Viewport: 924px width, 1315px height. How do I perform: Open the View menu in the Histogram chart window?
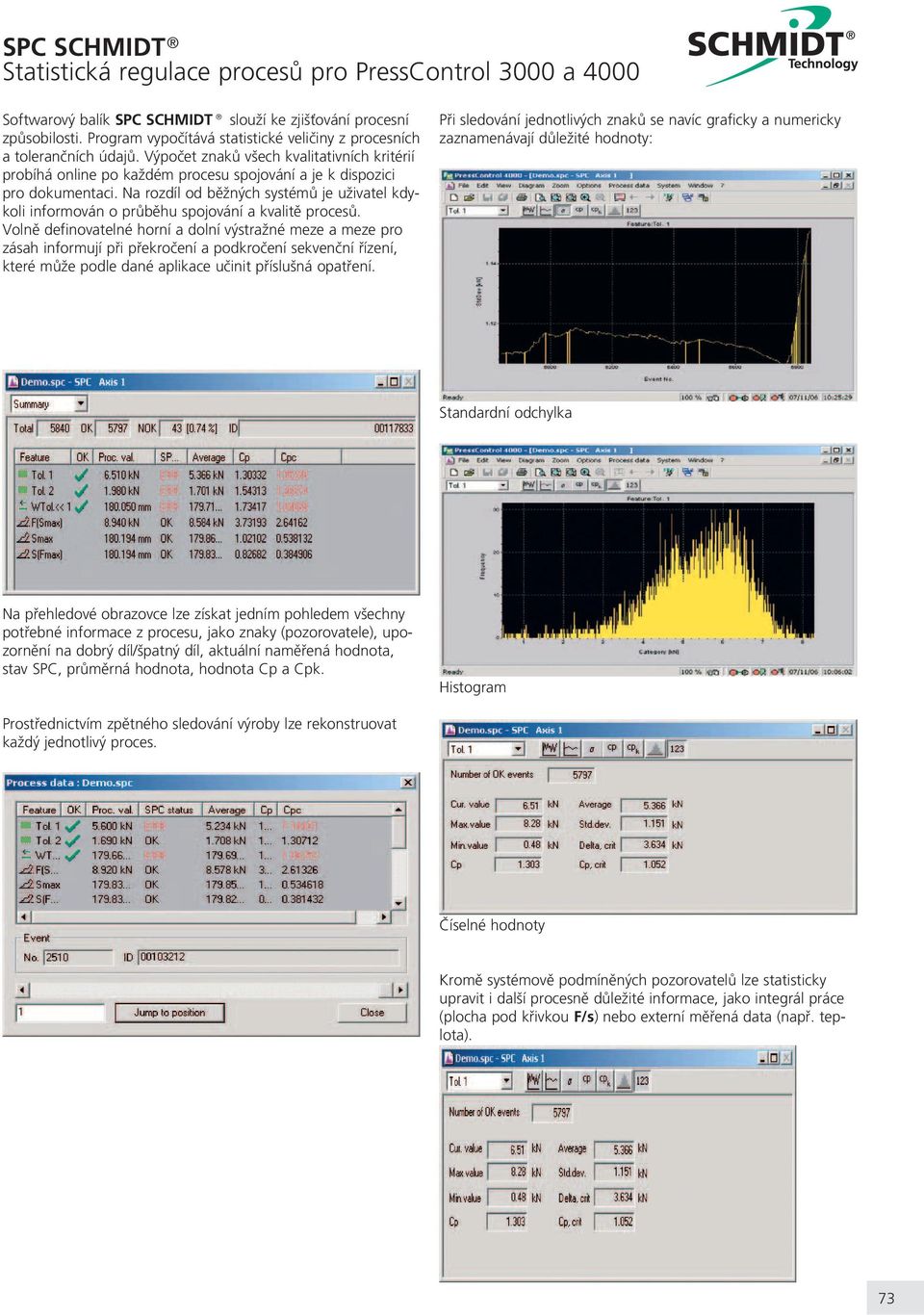503,460
